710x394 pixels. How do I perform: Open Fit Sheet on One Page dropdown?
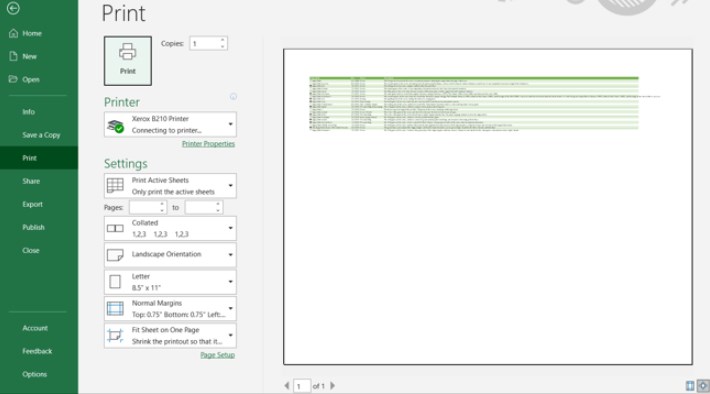[x=170, y=336]
